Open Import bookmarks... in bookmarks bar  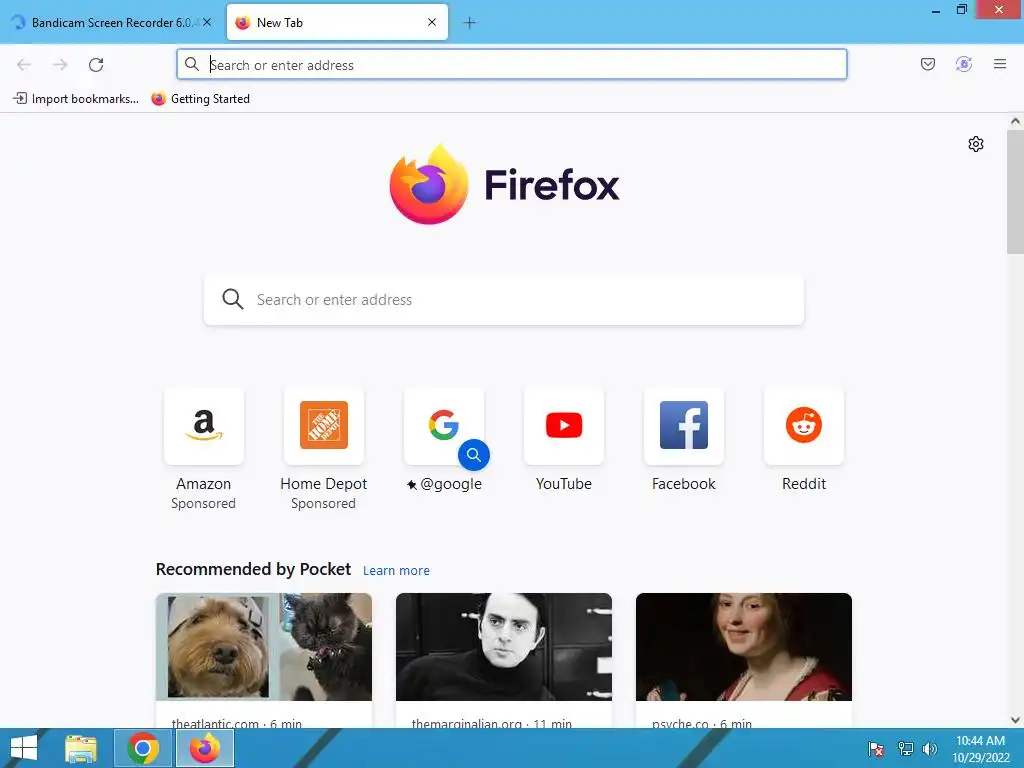tap(76, 99)
